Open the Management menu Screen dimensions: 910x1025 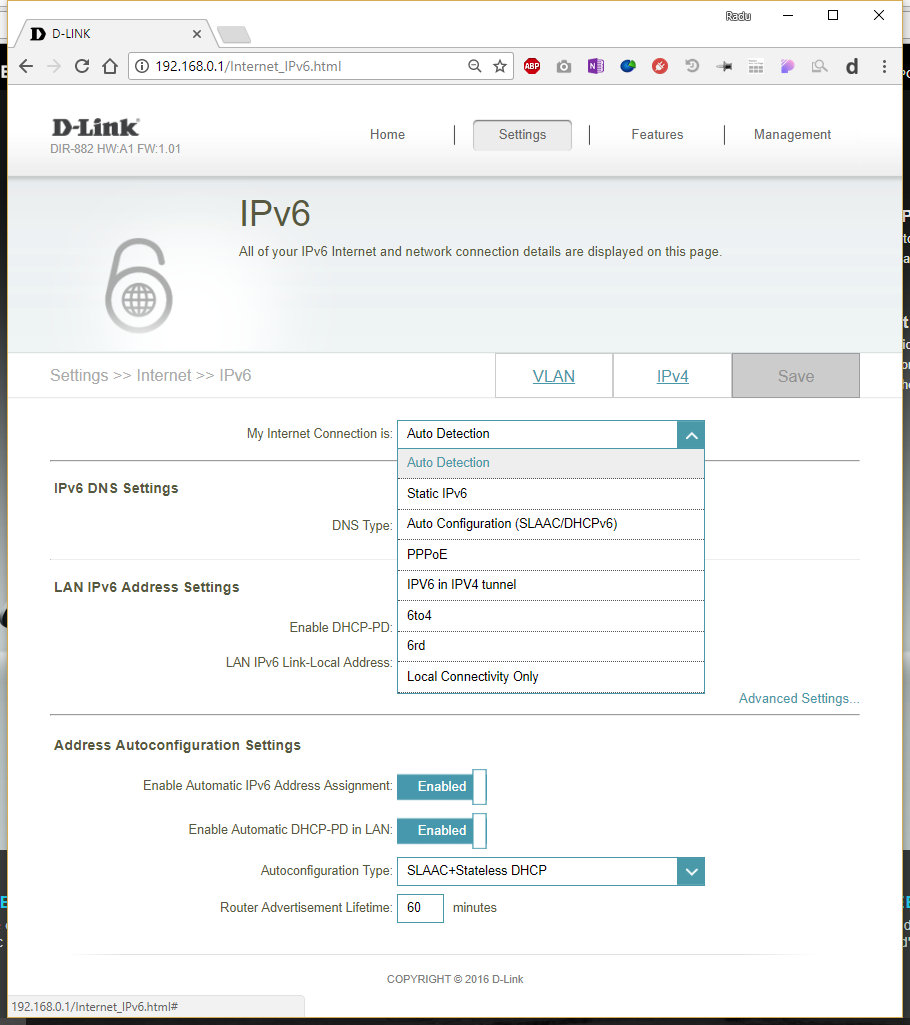[792, 135]
